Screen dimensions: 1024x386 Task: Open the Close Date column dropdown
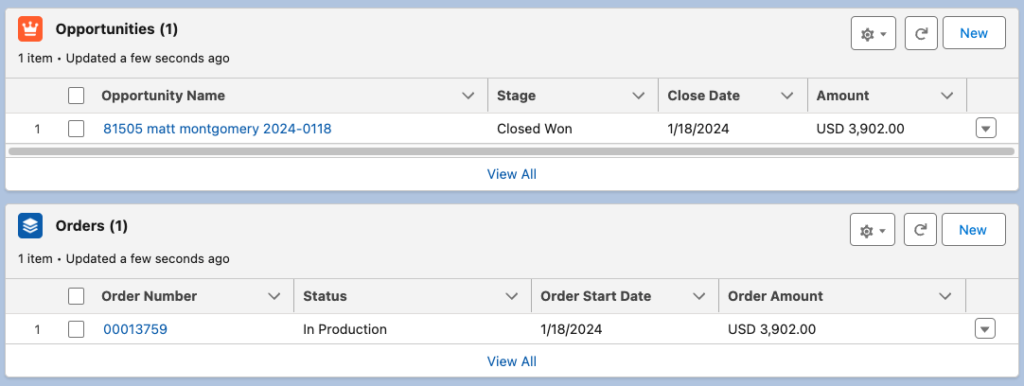787,96
